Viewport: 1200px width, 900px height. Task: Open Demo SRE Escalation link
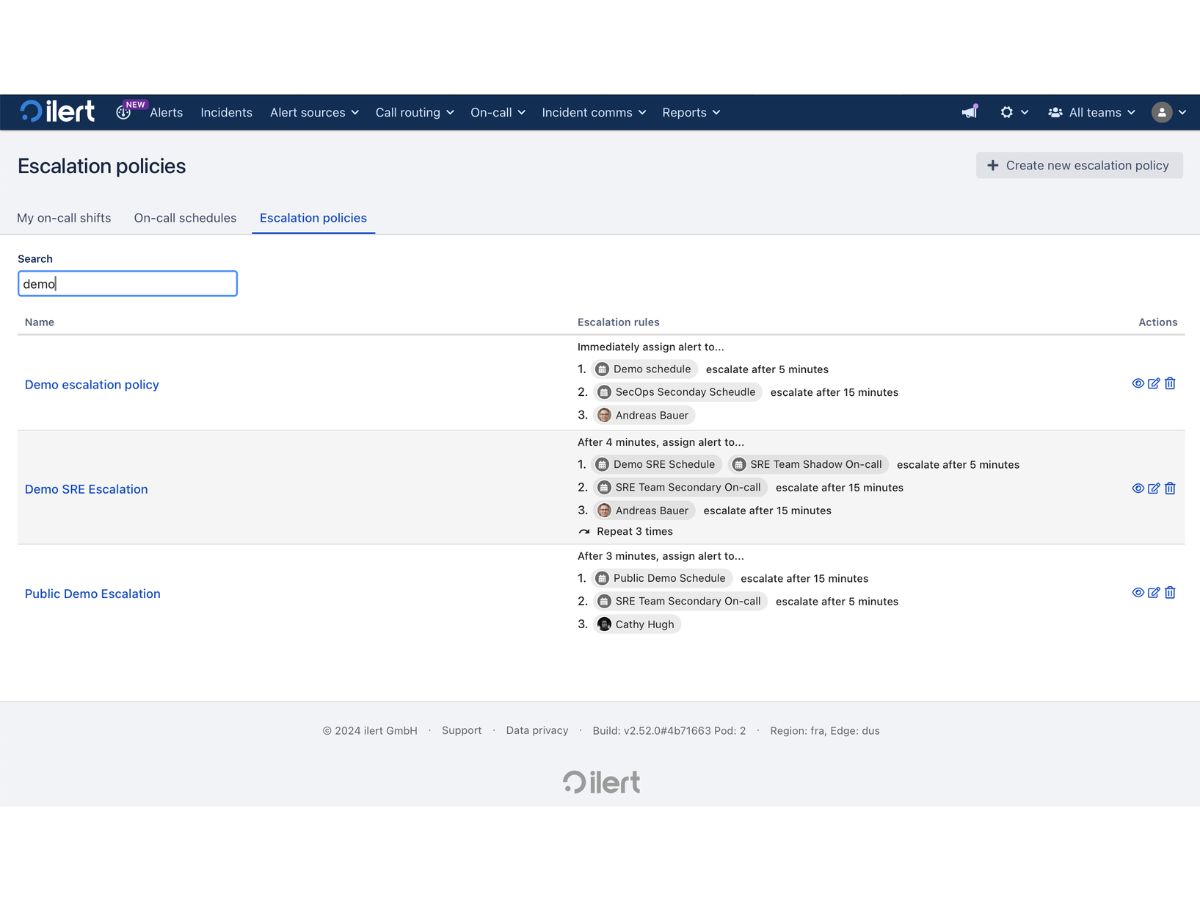(86, 489)
